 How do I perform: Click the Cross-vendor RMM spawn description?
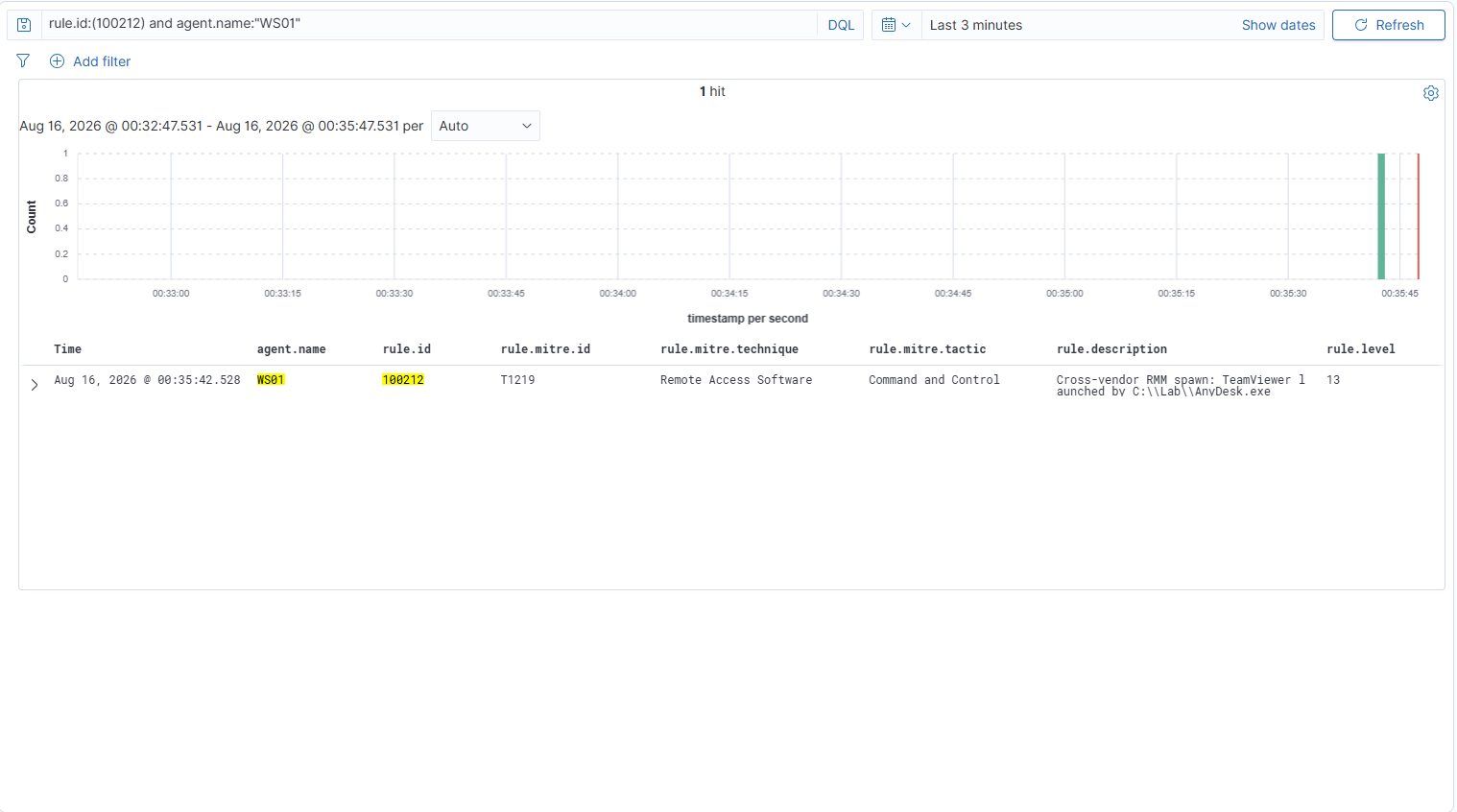click(1181, 386)
